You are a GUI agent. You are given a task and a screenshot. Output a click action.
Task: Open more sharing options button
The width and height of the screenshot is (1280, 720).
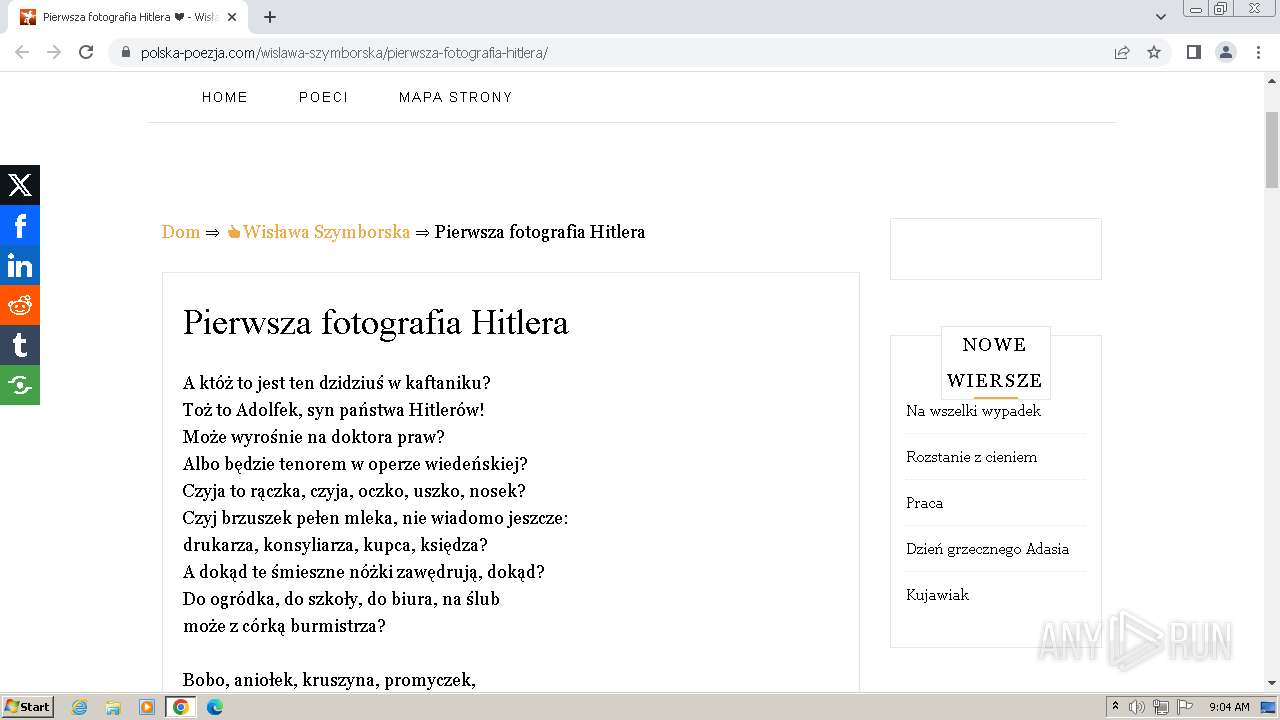[x=20, y=385]
